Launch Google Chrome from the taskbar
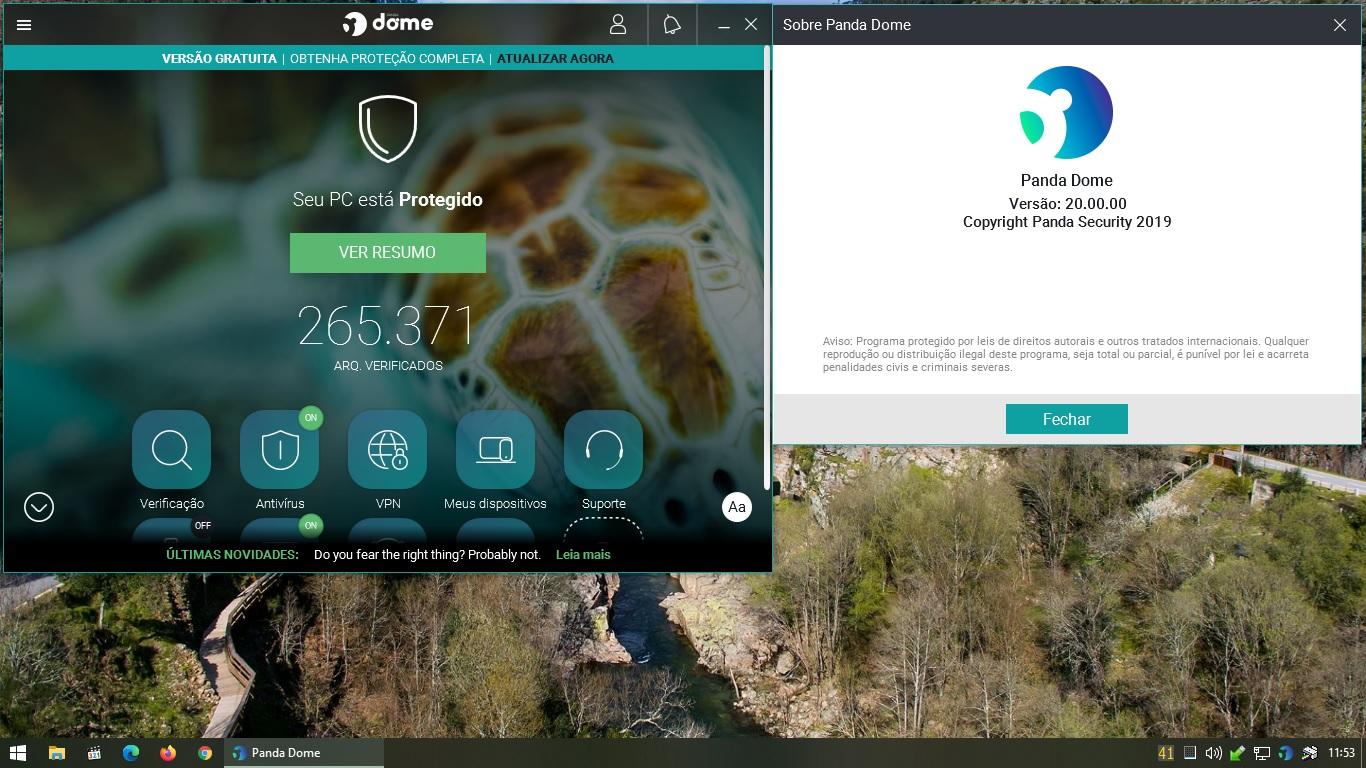Viewport: 1366px width, 768px height. [x=204, y=753]
